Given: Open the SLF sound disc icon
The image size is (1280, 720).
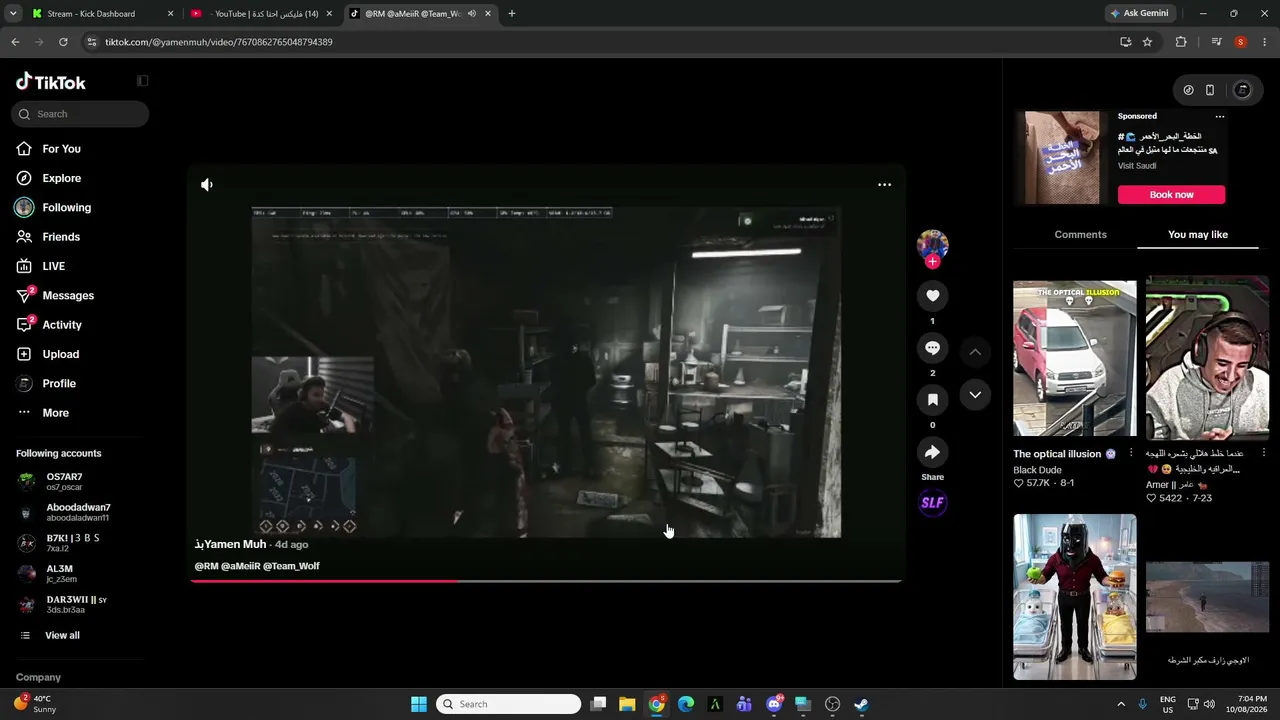Looking at the screenshot, I should click(x=932, y=503).
